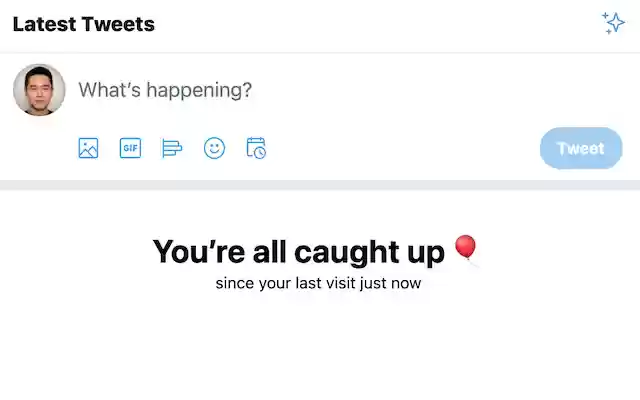Open profile by clicking the avatar photo

tap(39, 90)
